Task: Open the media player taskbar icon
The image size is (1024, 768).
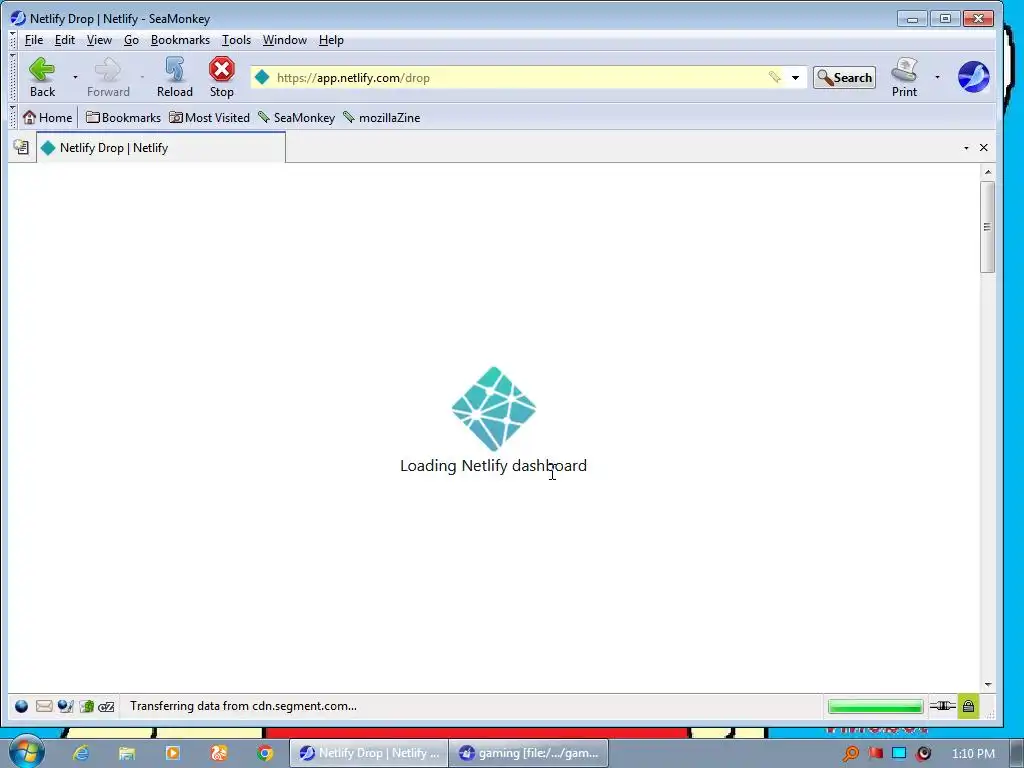Action: [x=173, y=753]
